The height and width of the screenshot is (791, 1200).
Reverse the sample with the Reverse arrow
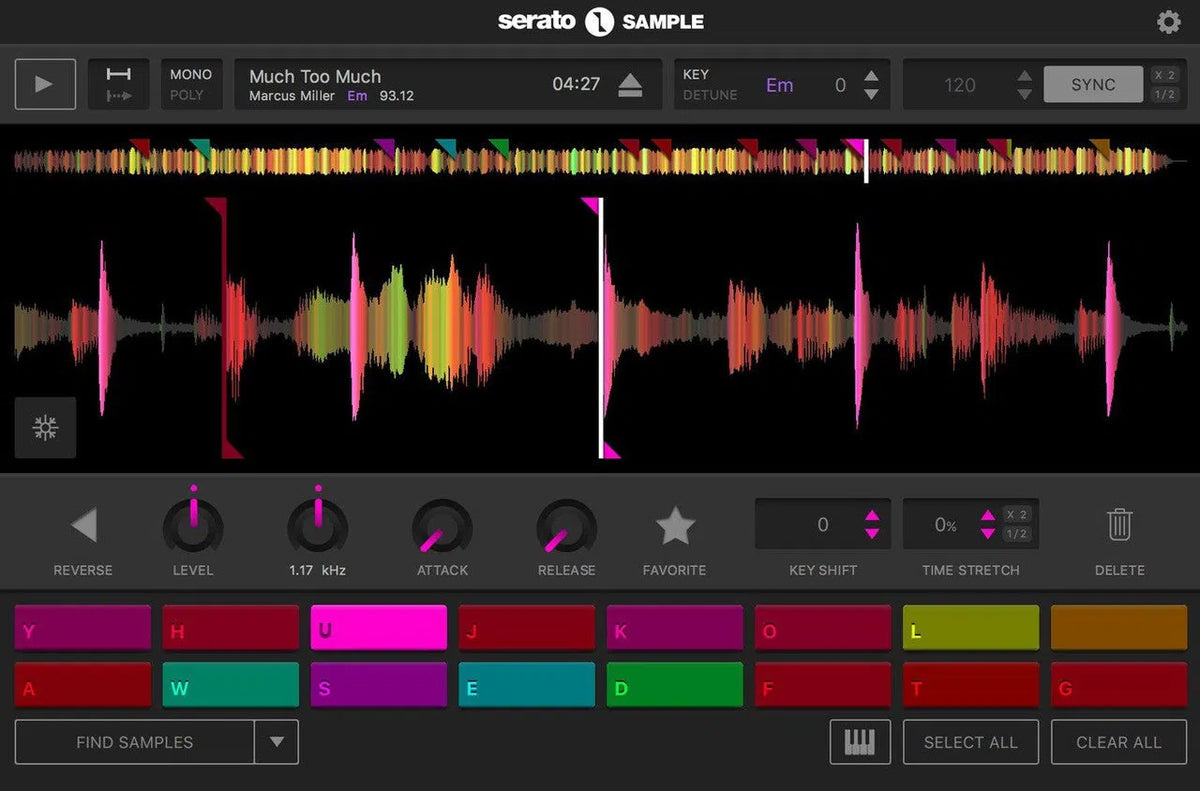(83, 522)
